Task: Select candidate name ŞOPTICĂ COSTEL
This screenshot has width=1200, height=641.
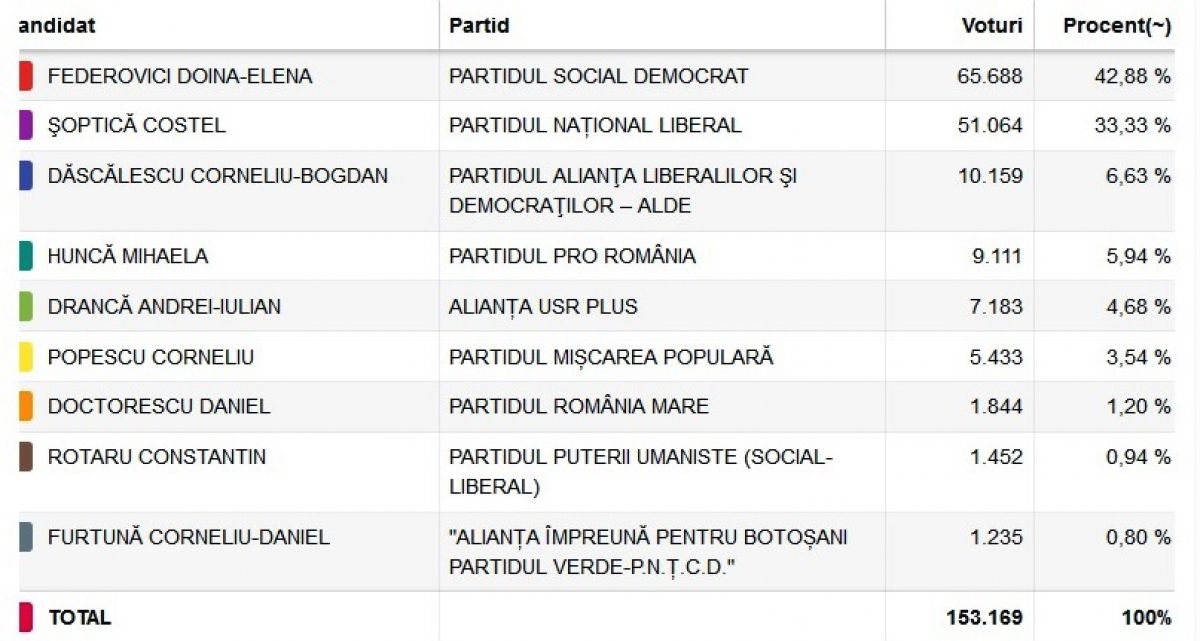Action: click(x=137, y=126)
